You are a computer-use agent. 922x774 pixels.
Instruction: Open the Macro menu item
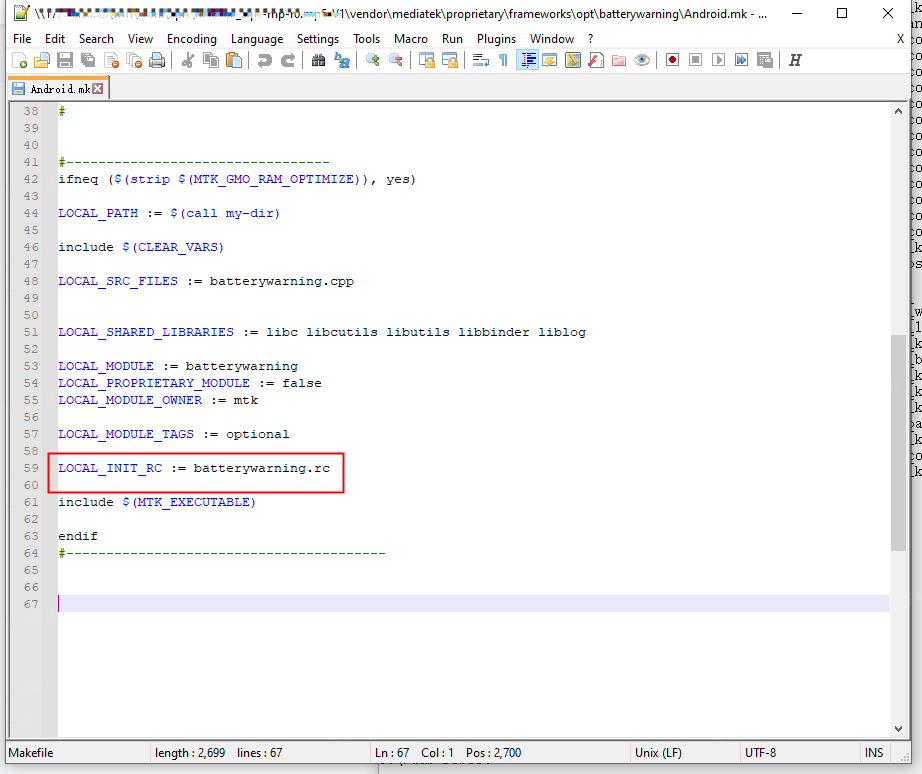coord(411,38)
